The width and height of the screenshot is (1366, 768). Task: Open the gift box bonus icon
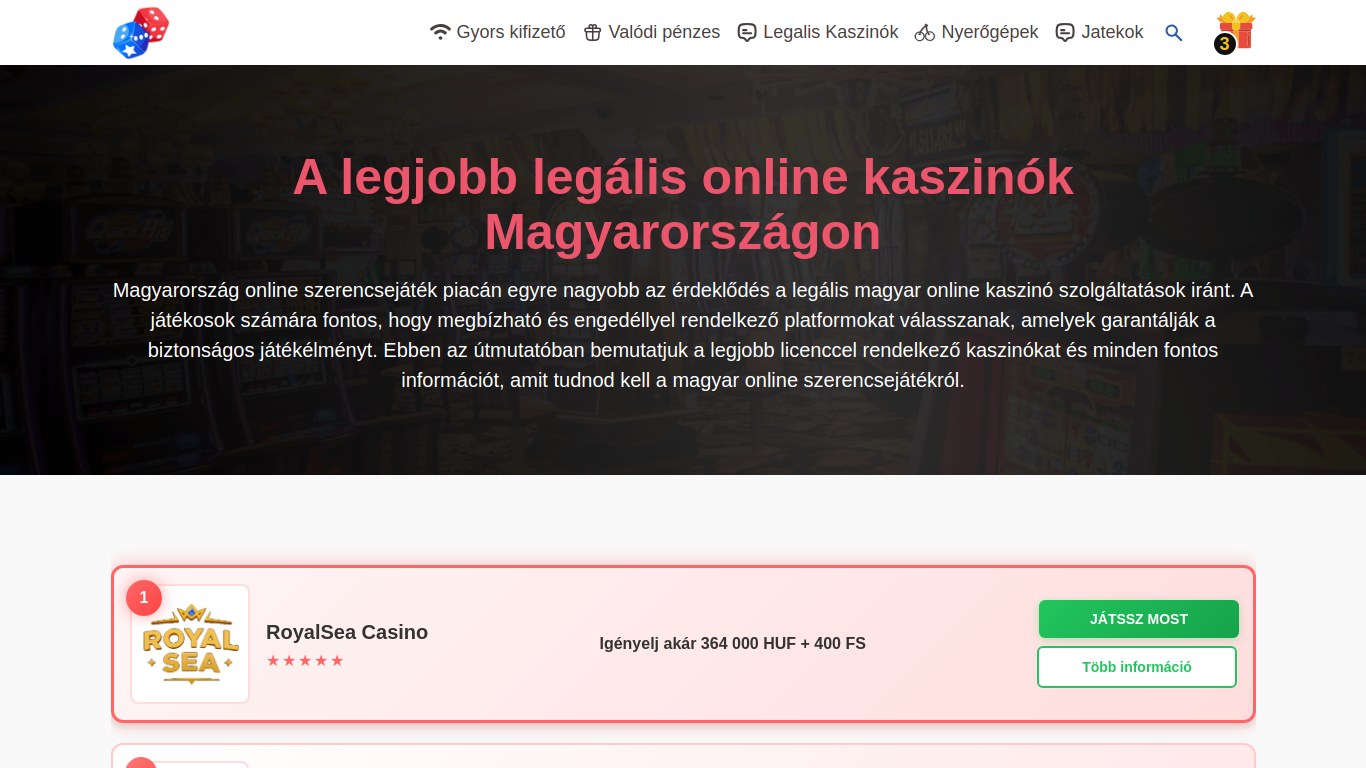[1236, 31]
